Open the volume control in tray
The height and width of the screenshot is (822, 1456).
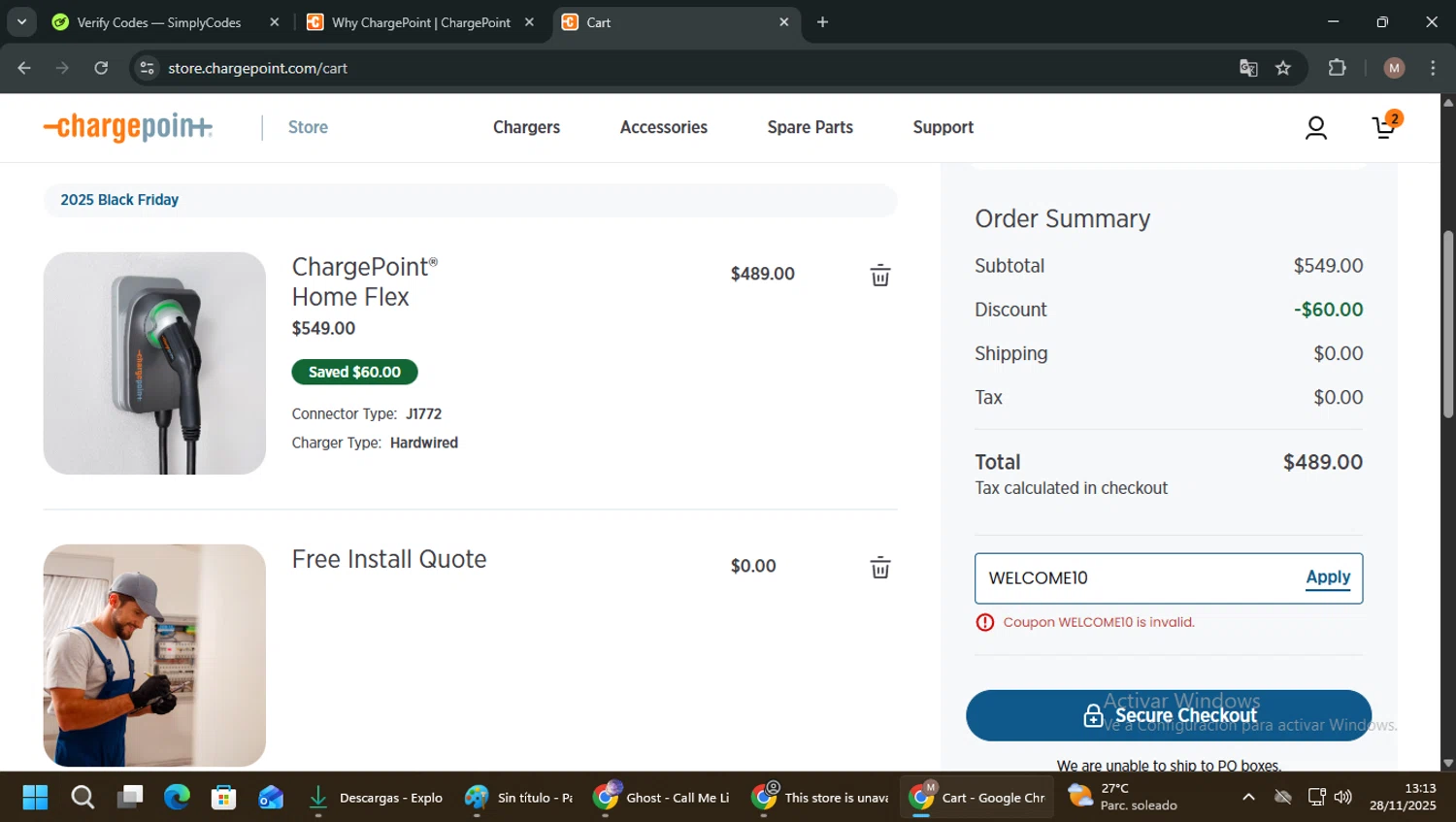1343,798
